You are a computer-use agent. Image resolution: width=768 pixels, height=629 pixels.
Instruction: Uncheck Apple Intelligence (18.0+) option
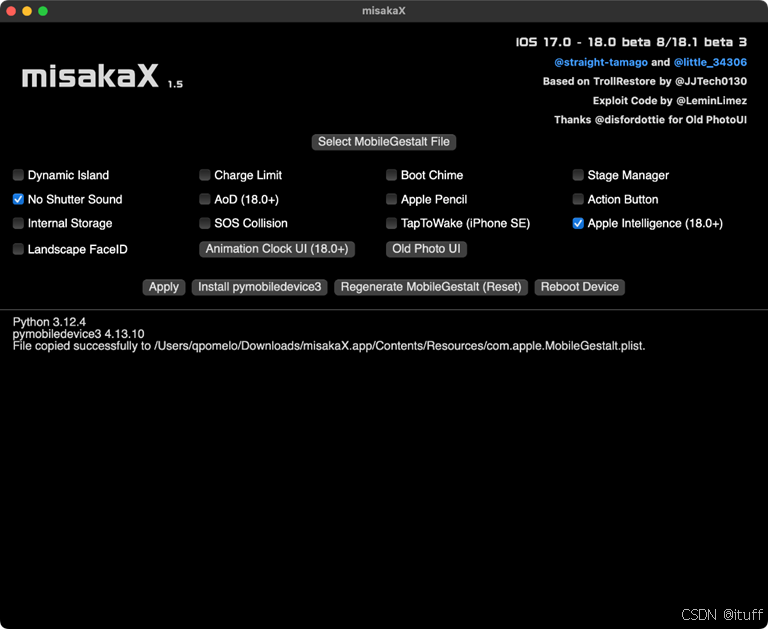tap(578, 223)
